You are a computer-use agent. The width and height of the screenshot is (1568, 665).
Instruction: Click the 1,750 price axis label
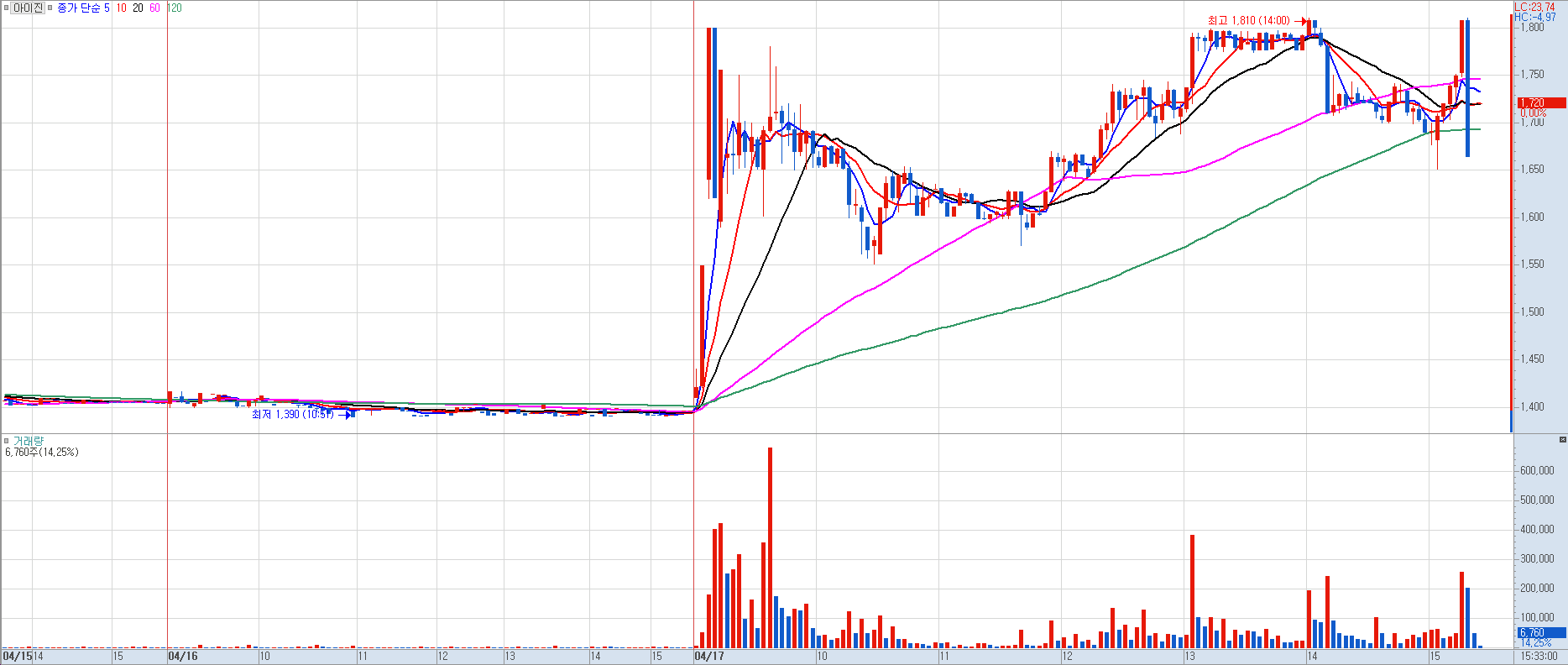(1532, 74)
